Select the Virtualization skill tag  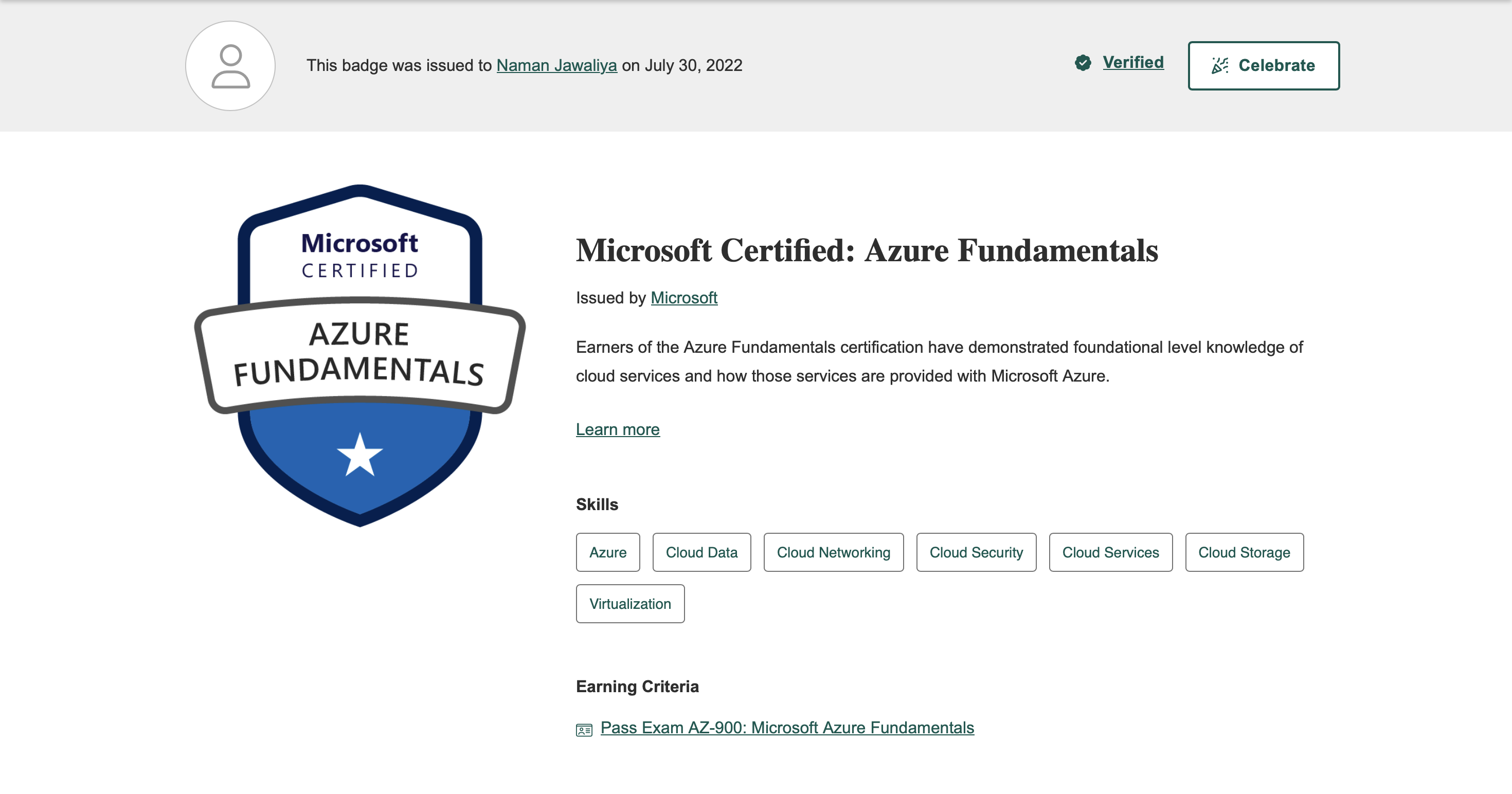pyautogui.click(x=630, y=603)
